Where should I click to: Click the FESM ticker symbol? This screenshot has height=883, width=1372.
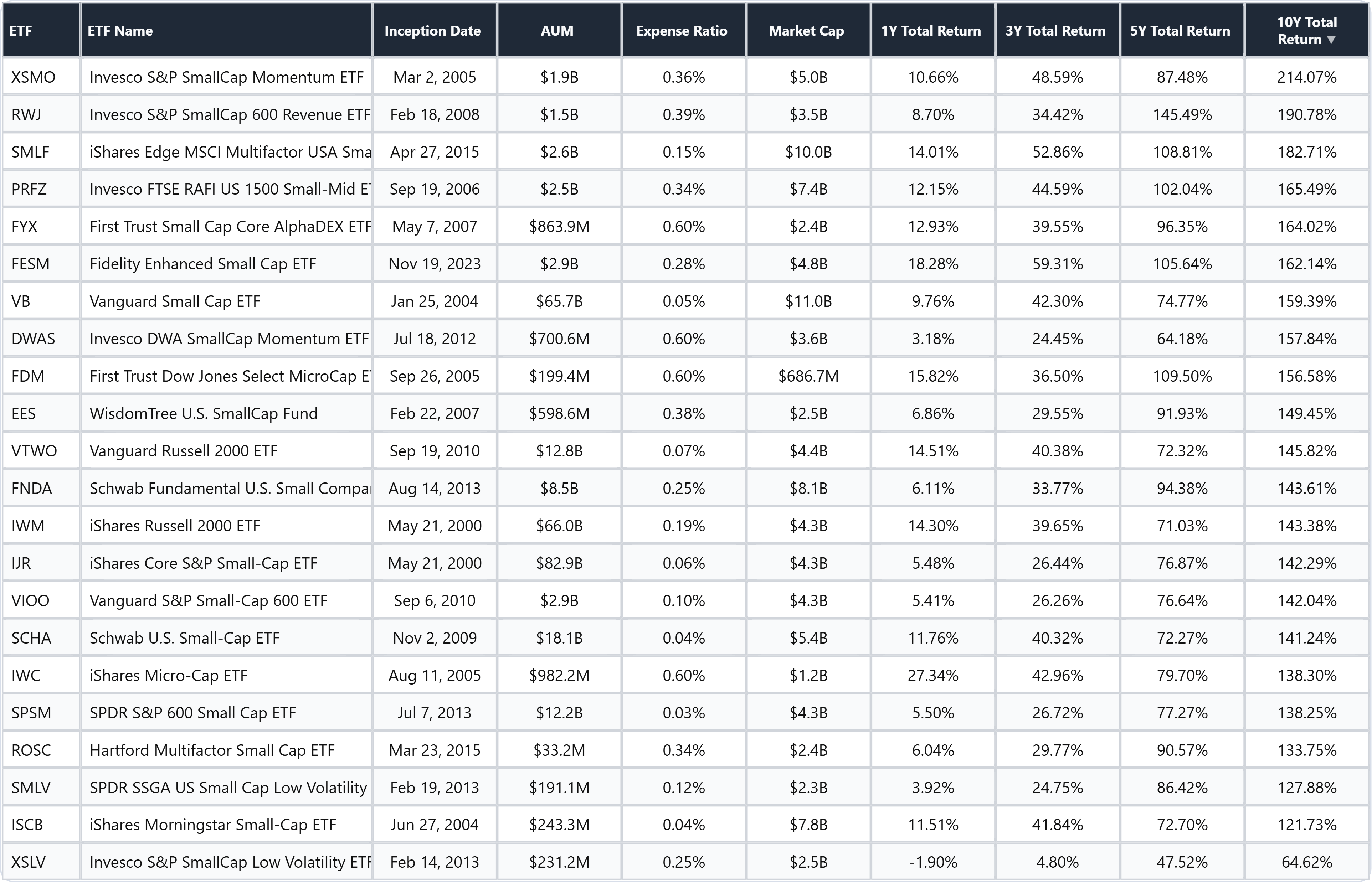(x=30, y=264)
